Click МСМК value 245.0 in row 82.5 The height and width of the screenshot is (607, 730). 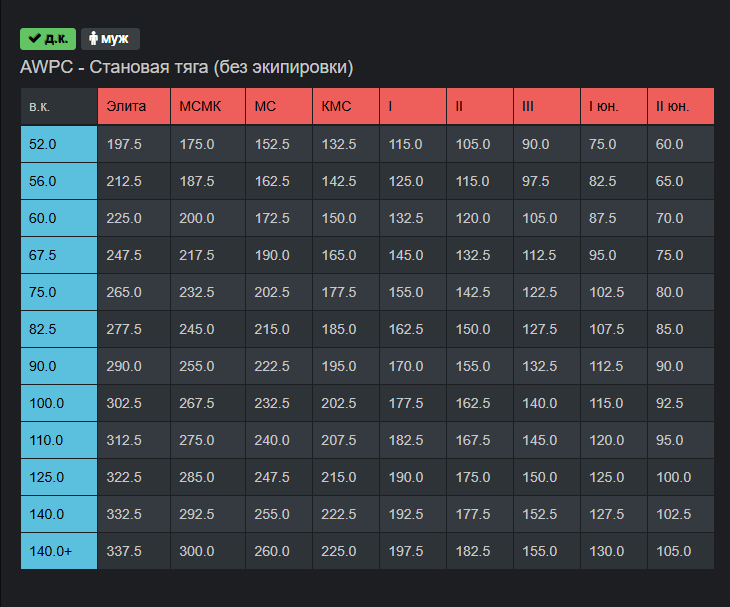(x=208, y=329)
